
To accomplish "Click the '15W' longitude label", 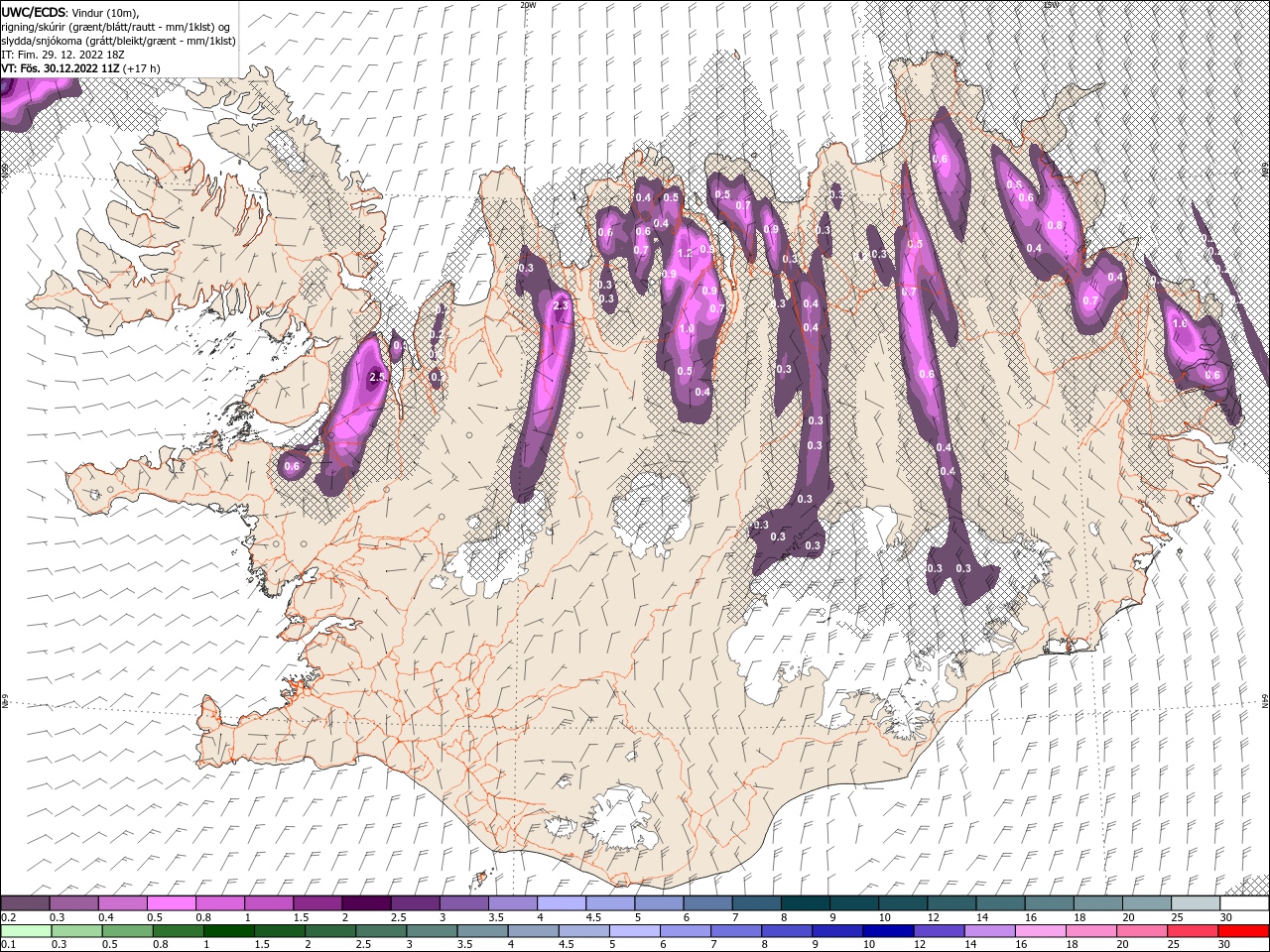I will (1051, 5).
